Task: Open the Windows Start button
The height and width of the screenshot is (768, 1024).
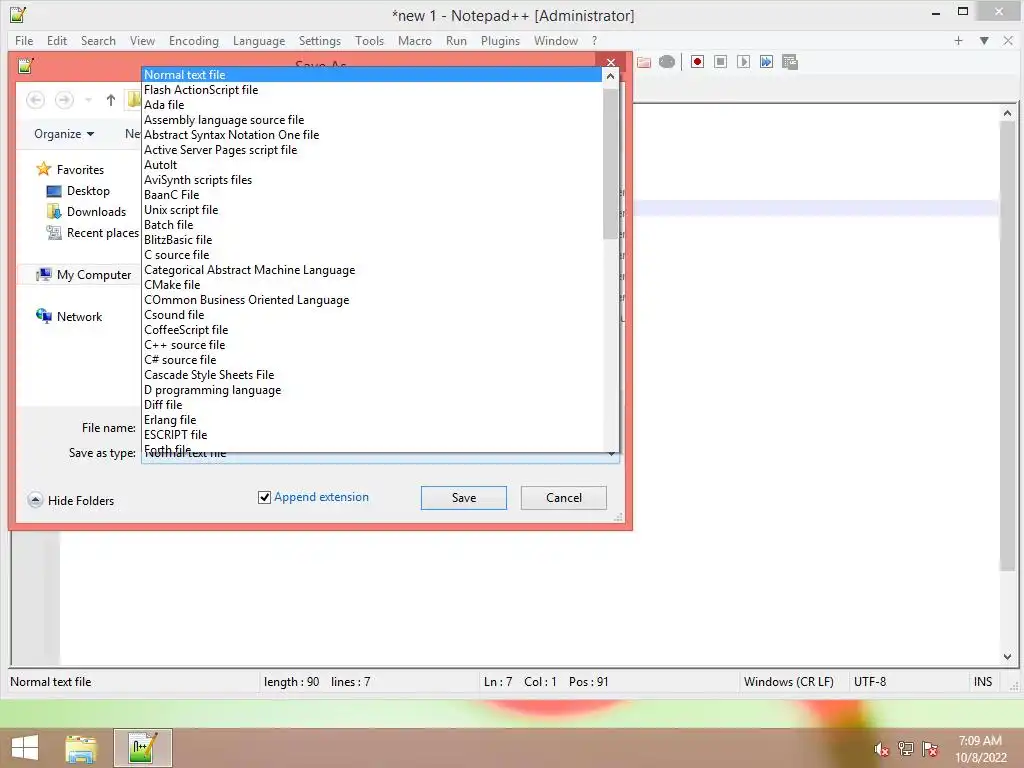Action: (25, 748)
